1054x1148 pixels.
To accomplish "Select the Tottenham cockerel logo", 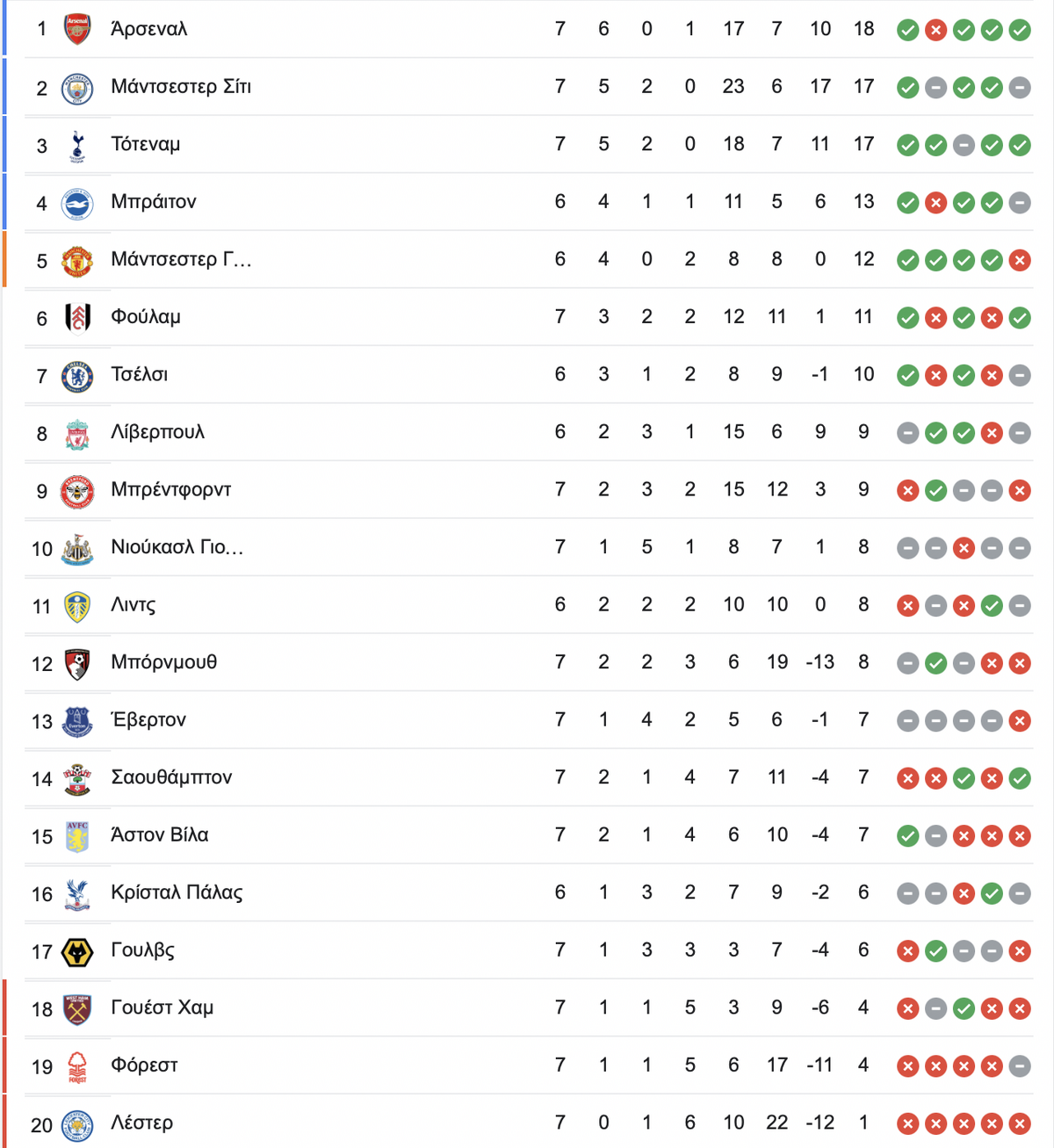I will pyautogui.click(x=77, y=146).
